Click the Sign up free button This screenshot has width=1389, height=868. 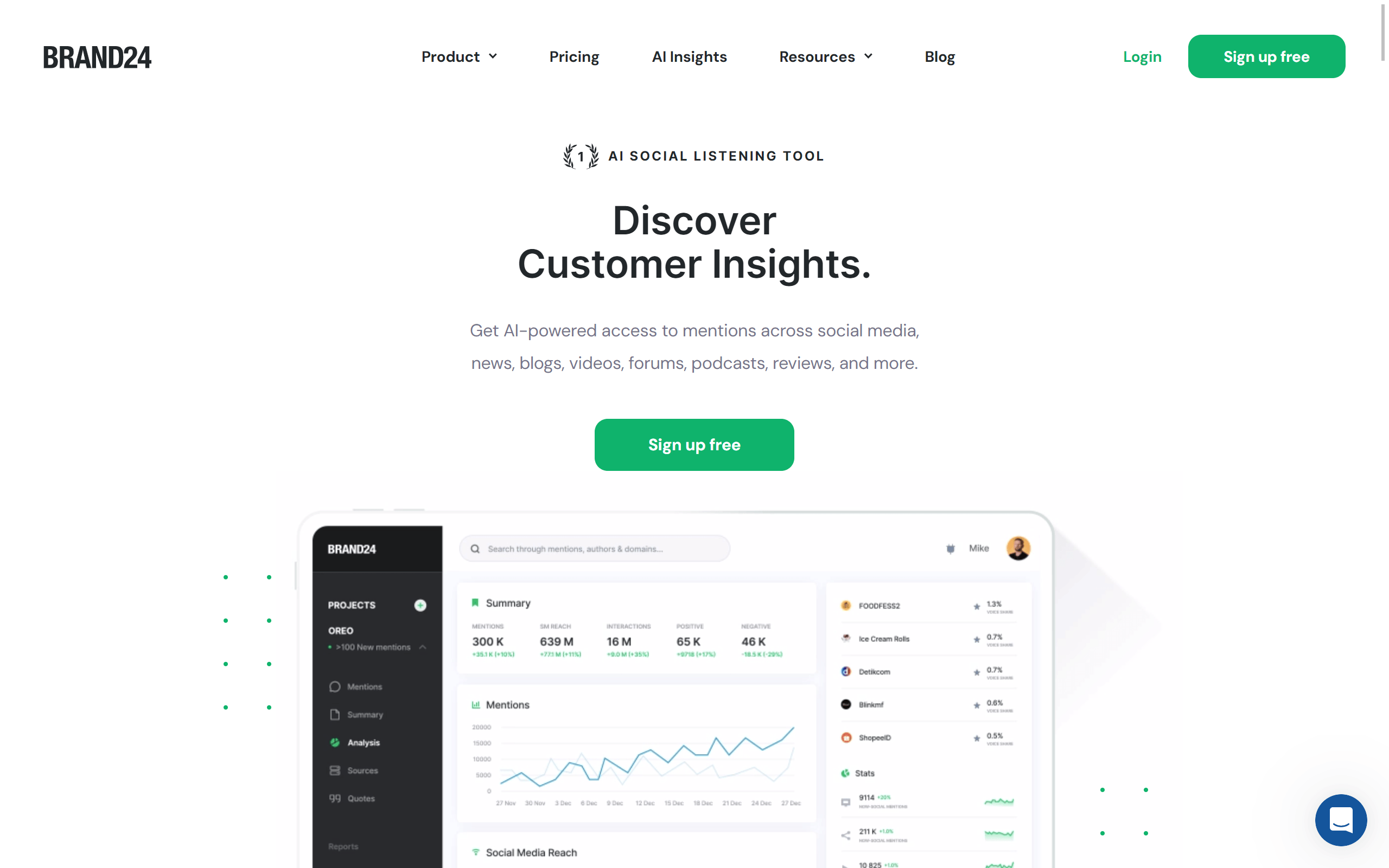[694, 444]
